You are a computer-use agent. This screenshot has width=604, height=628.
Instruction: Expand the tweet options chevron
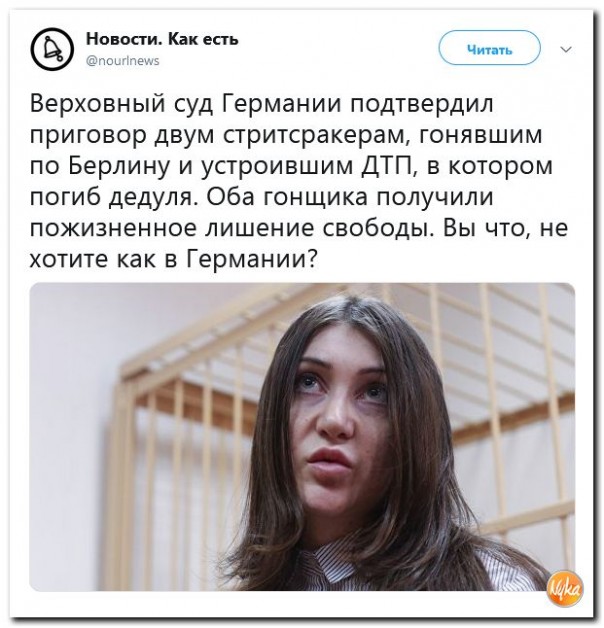pos(566,50)
